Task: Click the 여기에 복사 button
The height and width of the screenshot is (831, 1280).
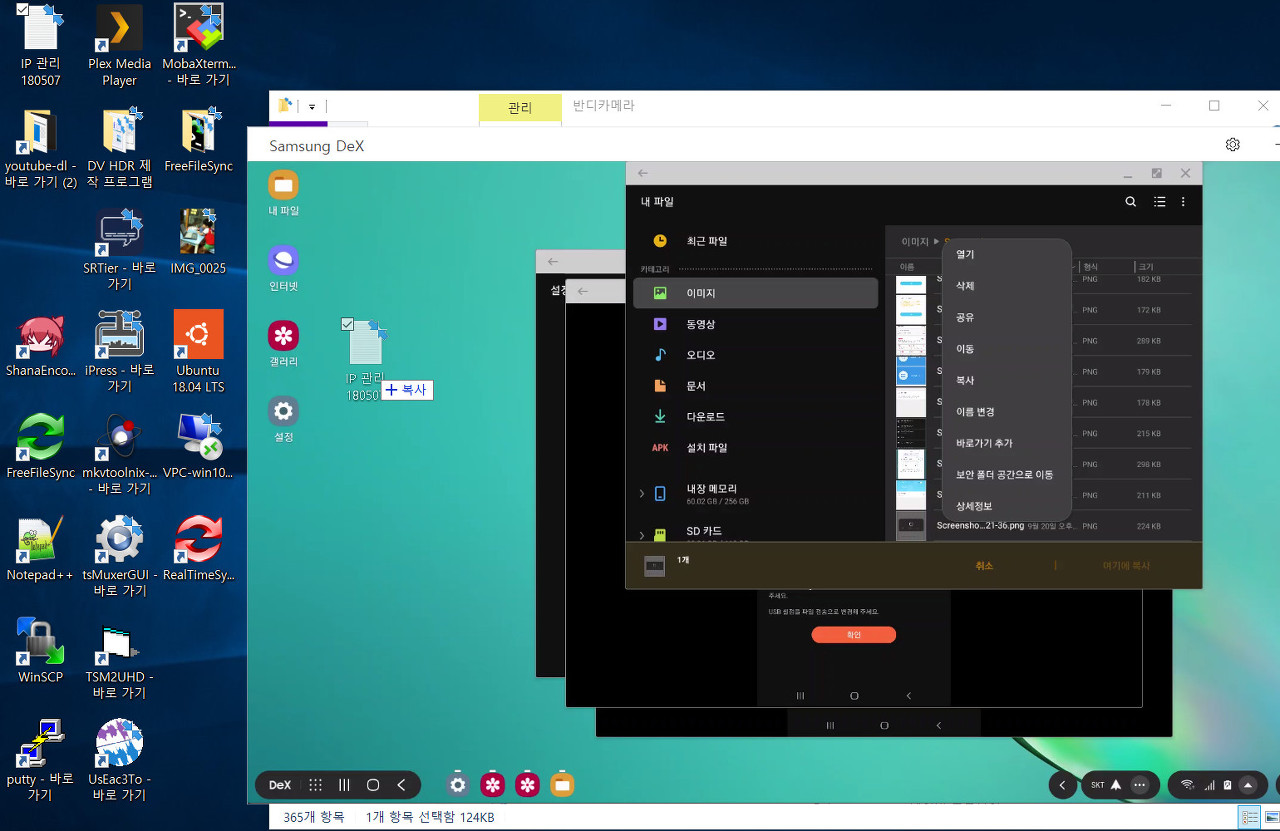Action: tap(1126, 565)
